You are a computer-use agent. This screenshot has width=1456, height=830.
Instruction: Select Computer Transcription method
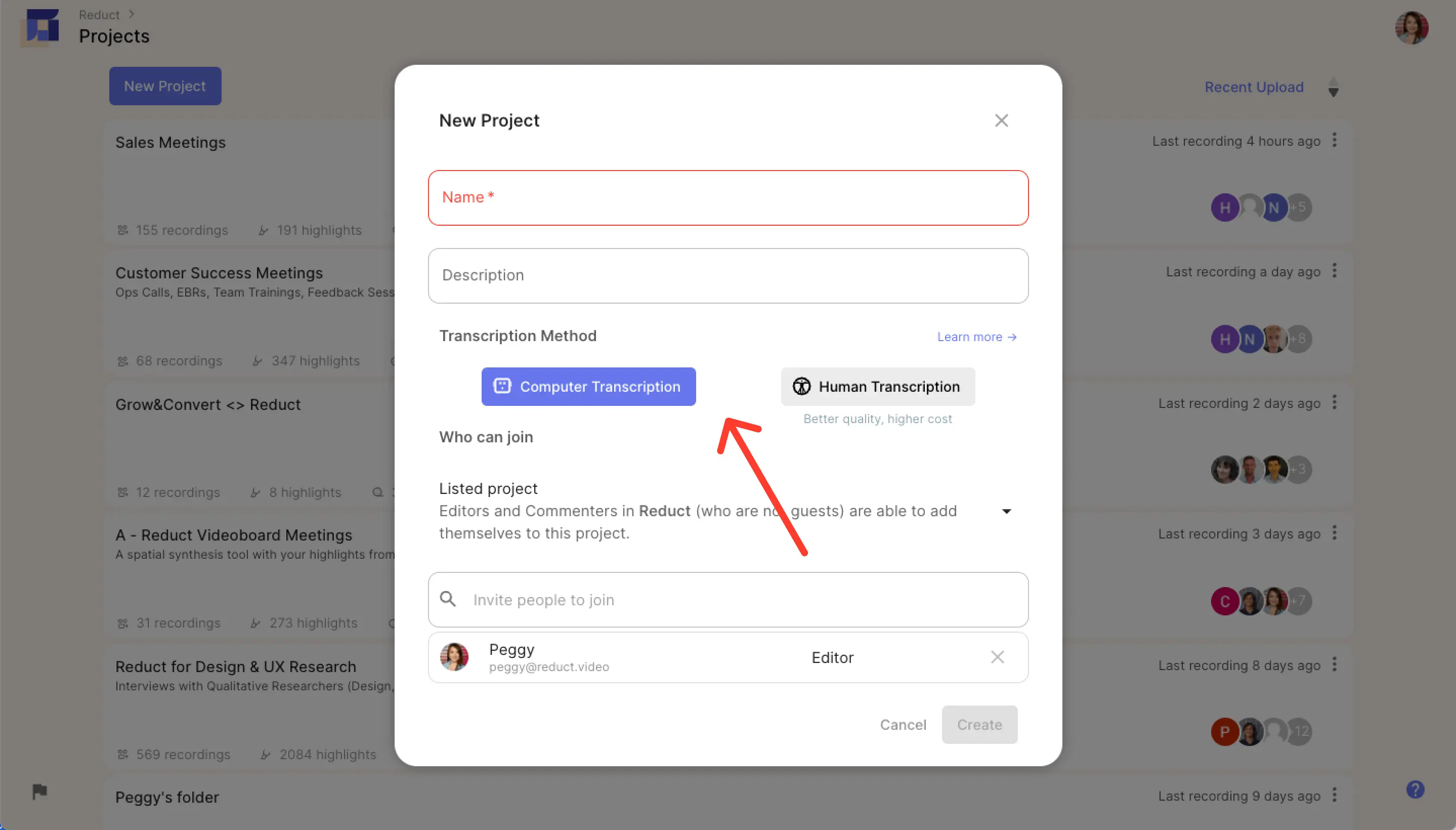coord(588,387)
